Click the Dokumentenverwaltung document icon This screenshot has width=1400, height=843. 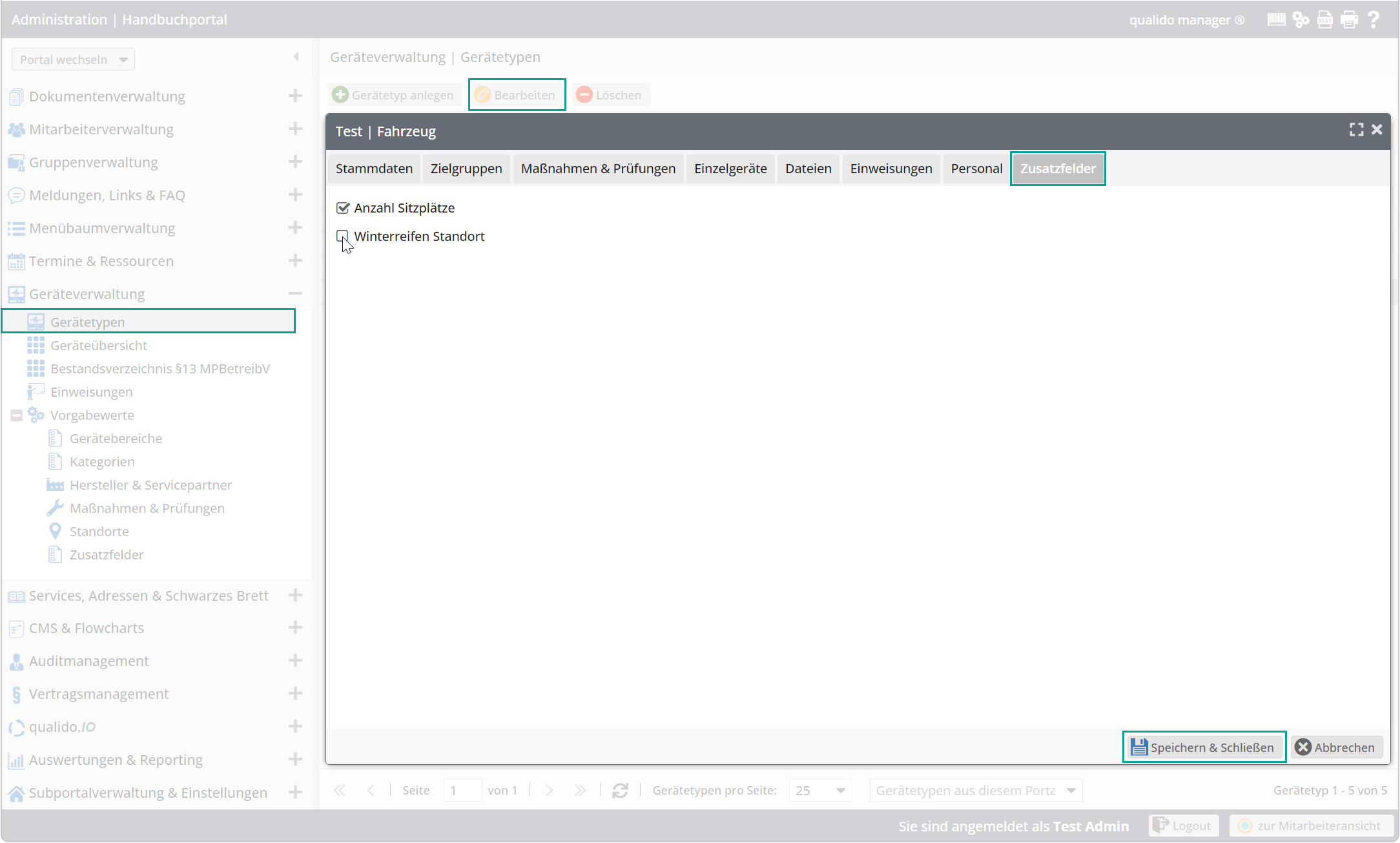click(16, 97)
